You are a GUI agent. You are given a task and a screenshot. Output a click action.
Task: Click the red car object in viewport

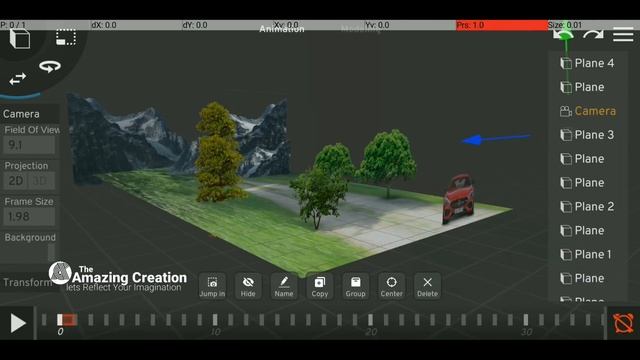(x=459, y=199)
